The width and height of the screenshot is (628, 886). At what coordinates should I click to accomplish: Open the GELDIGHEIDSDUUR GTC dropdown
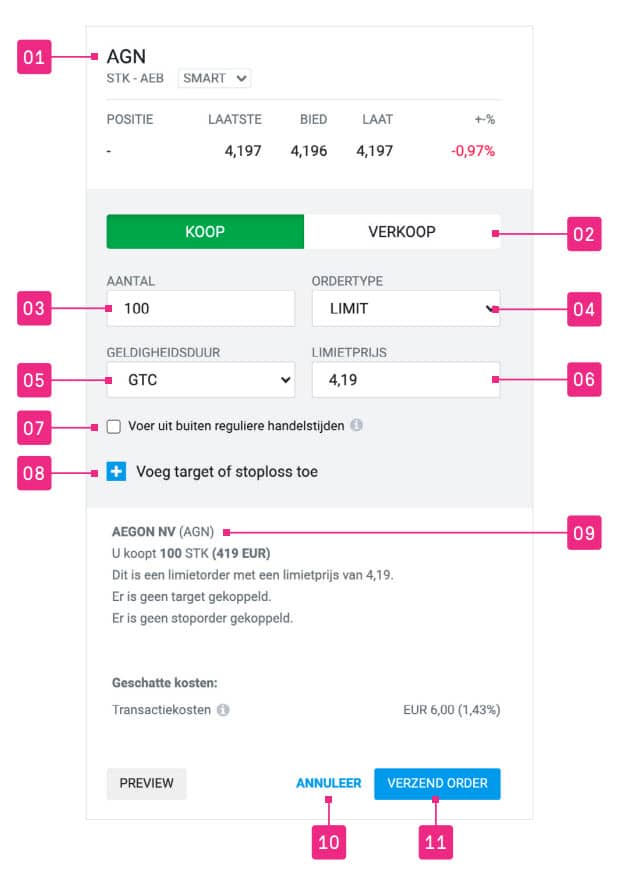201,380
